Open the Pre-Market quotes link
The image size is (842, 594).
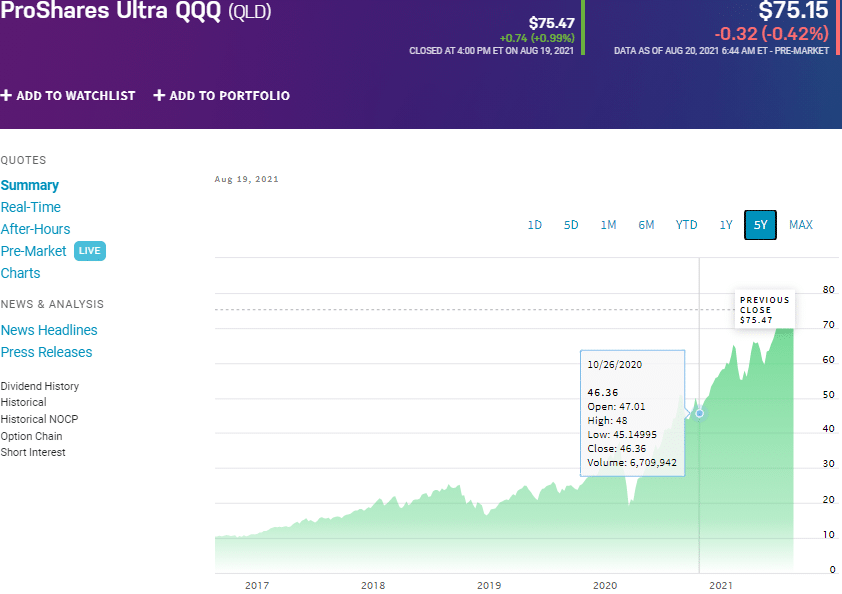33,251
